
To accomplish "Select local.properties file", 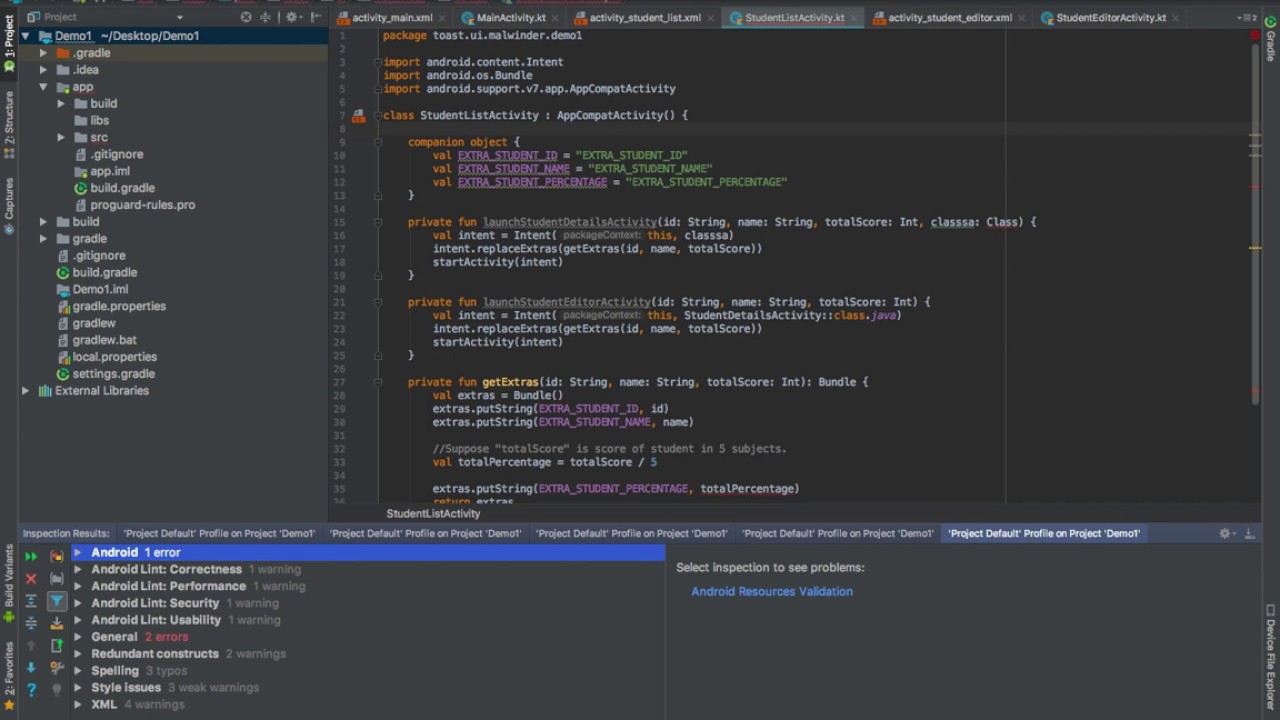I will coord(114,357).
